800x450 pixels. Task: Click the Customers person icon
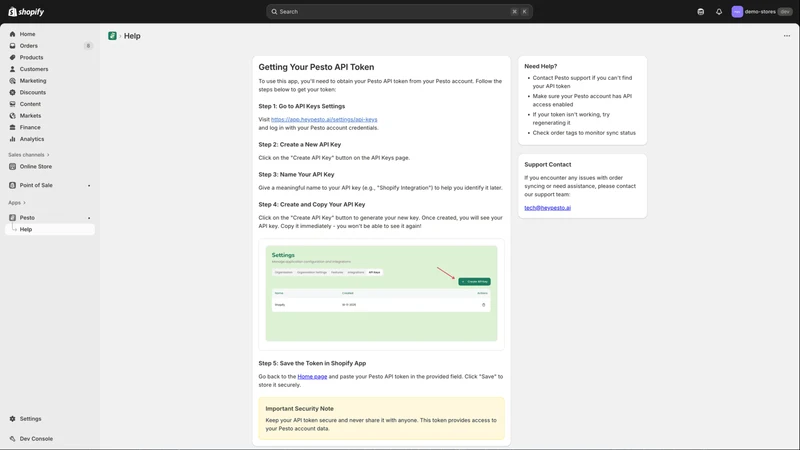click(12, 69)
